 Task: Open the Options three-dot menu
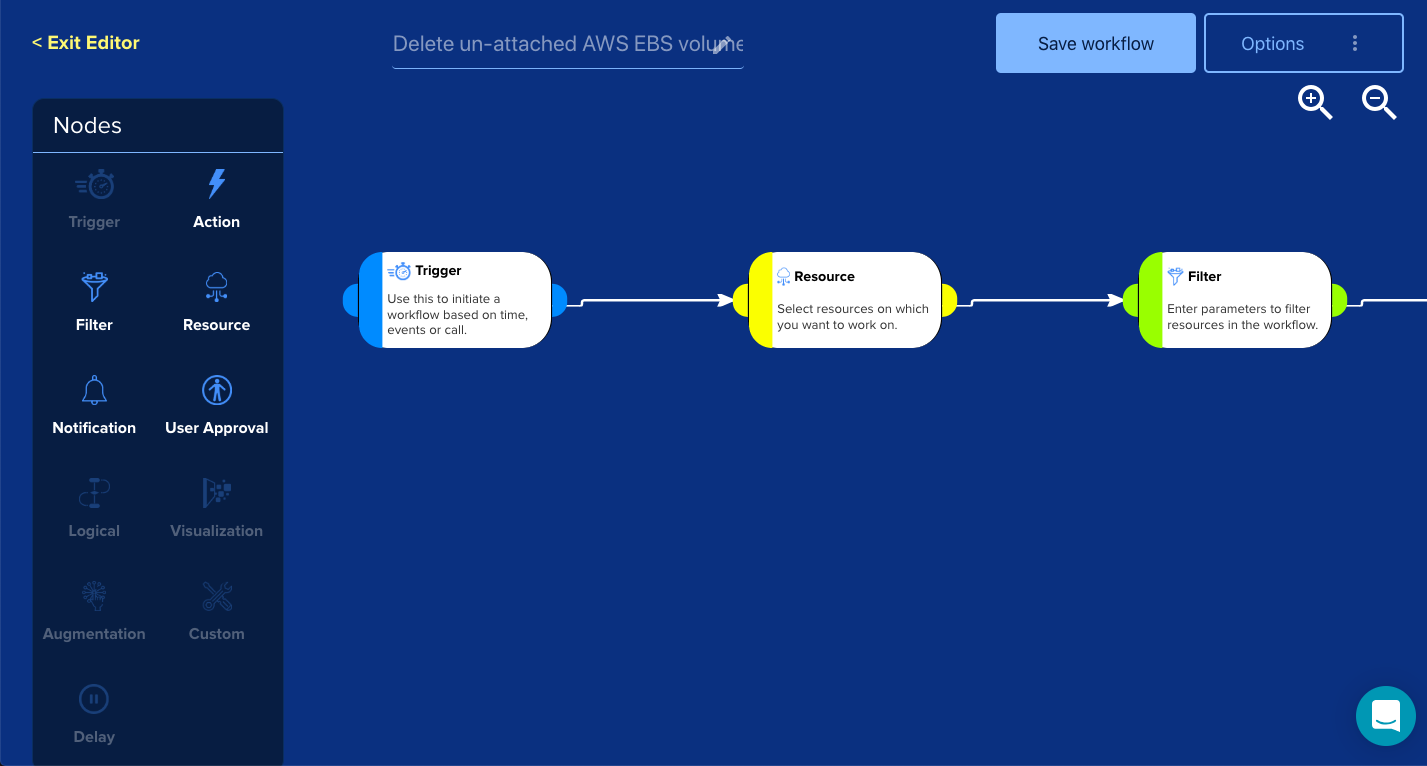[1355, 43]
